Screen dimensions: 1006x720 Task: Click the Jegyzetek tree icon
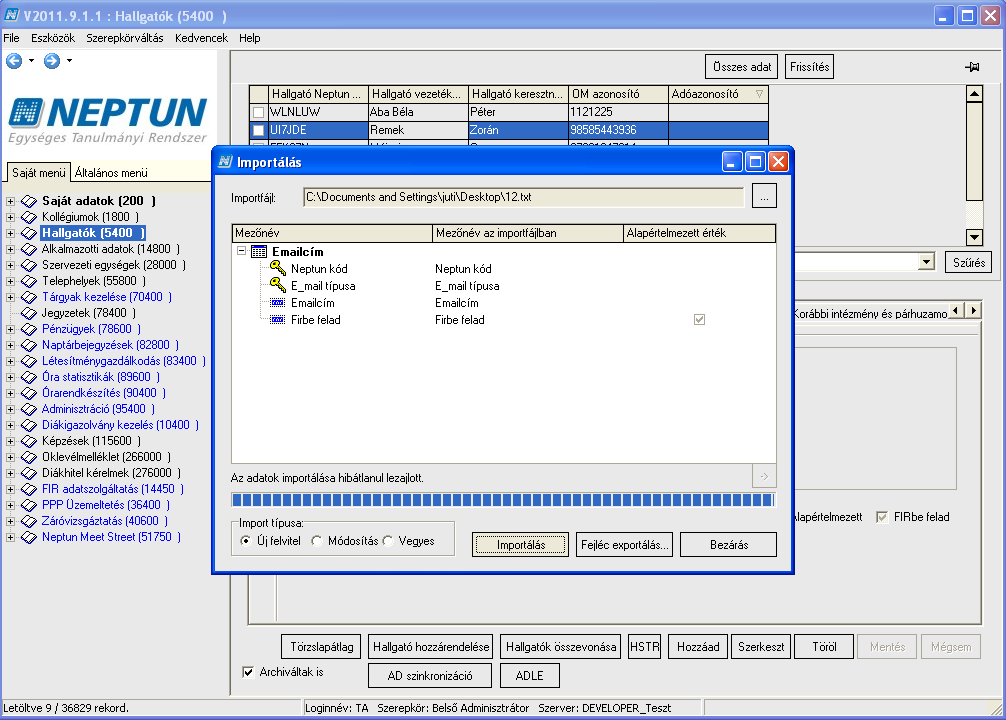(29, 313)
